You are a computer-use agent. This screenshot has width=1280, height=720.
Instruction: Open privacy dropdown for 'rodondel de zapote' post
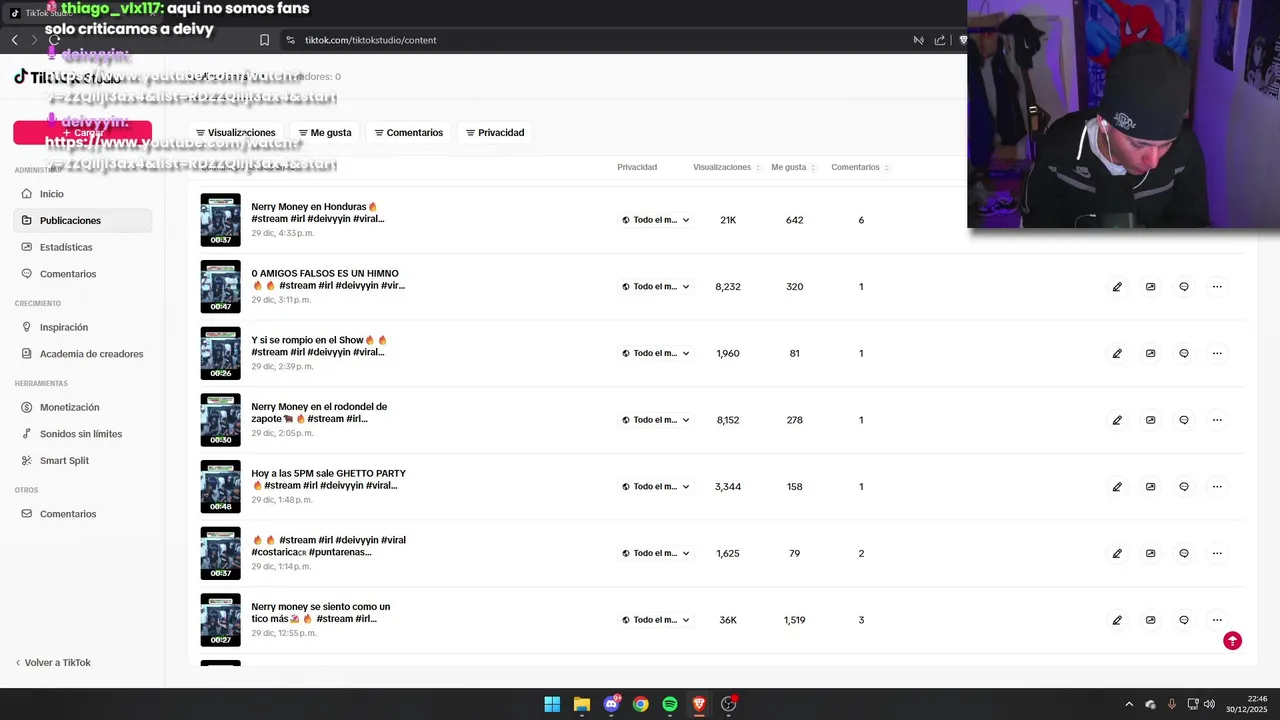click(656, 420)
